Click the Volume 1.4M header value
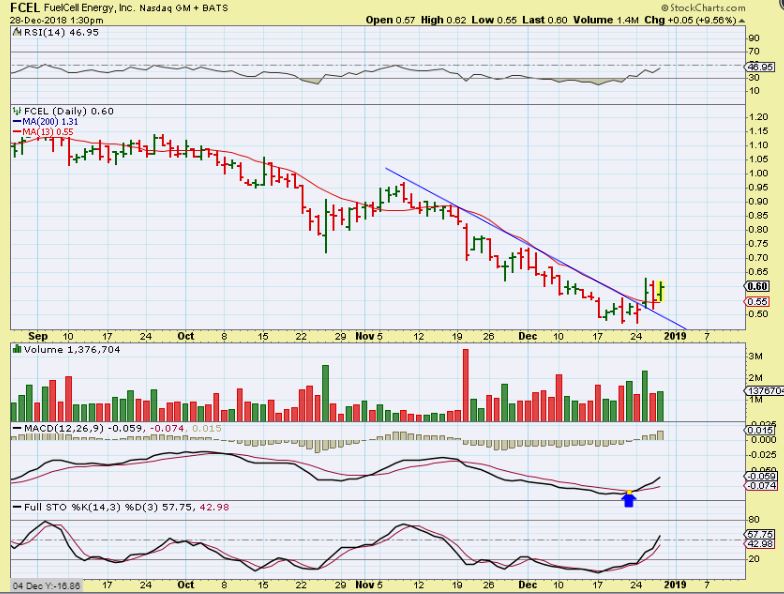The height and width of the screenshot is (594, 784). [x=606, y=20]
